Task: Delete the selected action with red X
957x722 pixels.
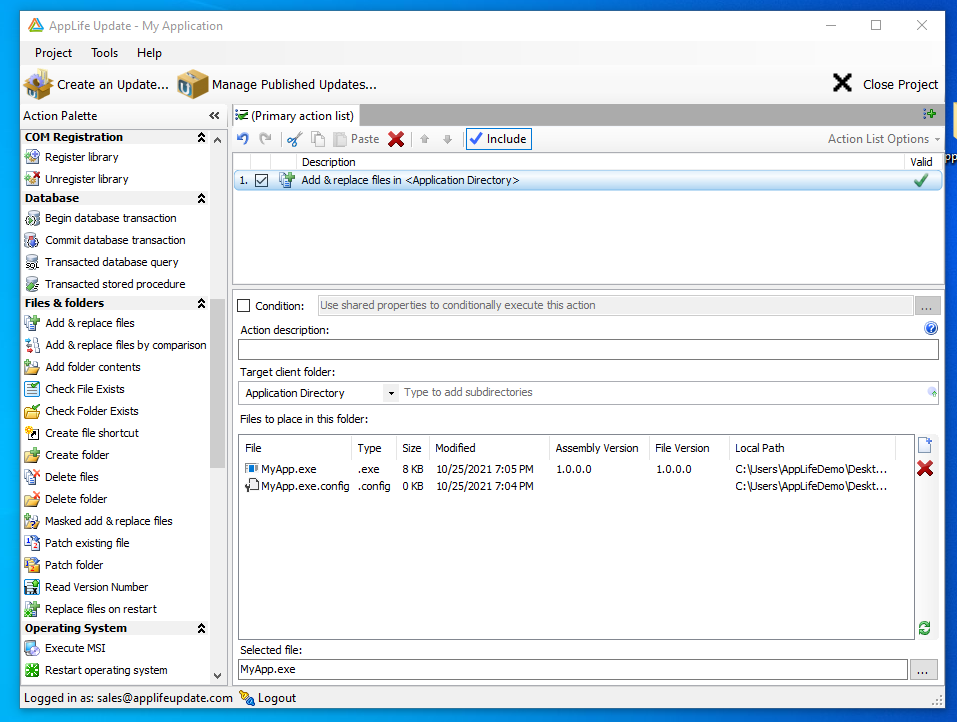Action: pyautogui.click(x=396, y=139)
